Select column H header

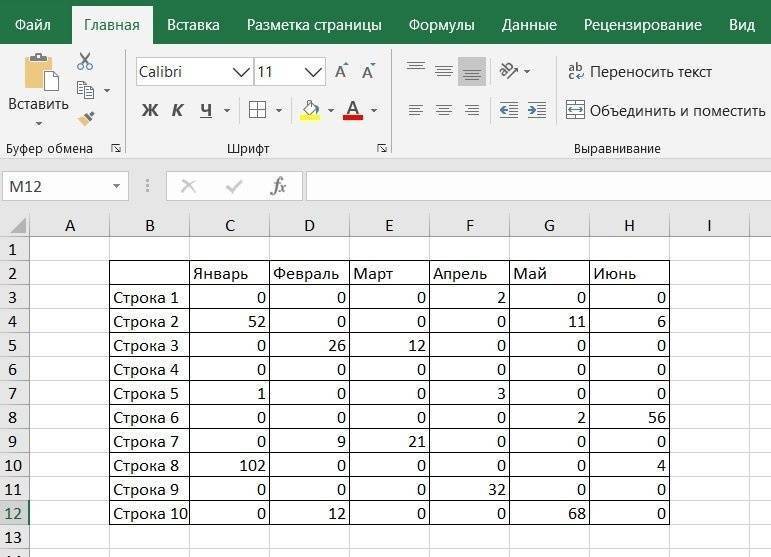tap(629, 226)
